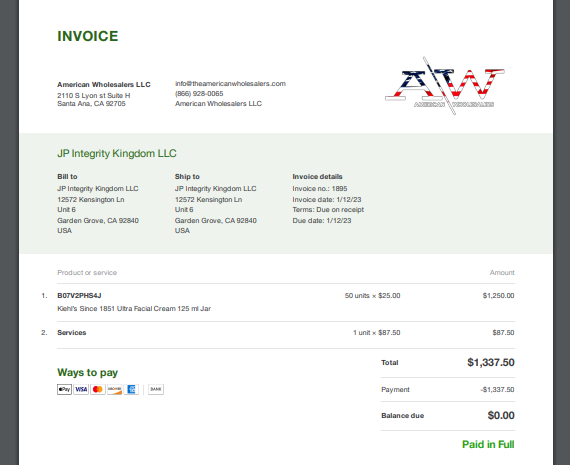Click the Visa card icon
Image resolution: width=570 pixels, height=465 pixels.
[81, 389]
